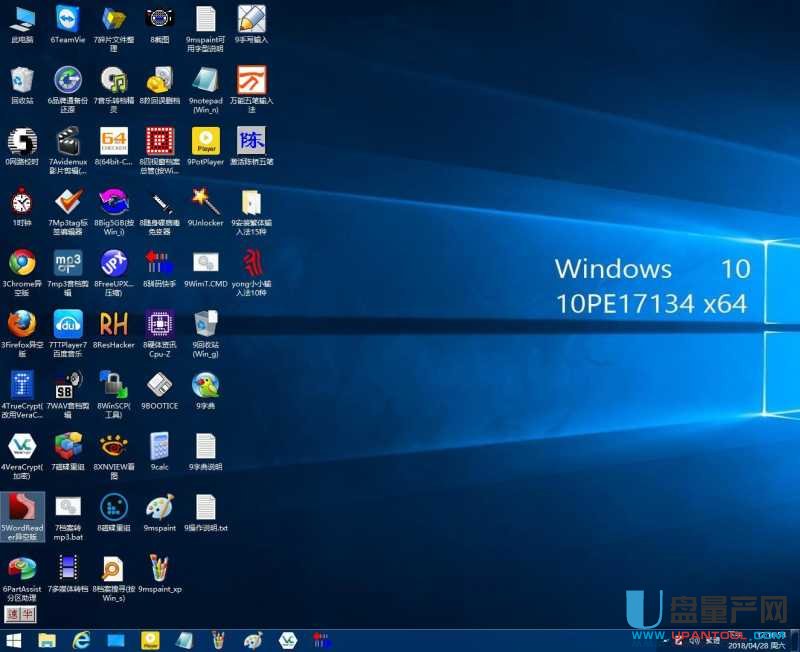This screenshot has width=800, height=652.
Task: Open the 8WinSCP desktop icon
Action: [114, 395]
